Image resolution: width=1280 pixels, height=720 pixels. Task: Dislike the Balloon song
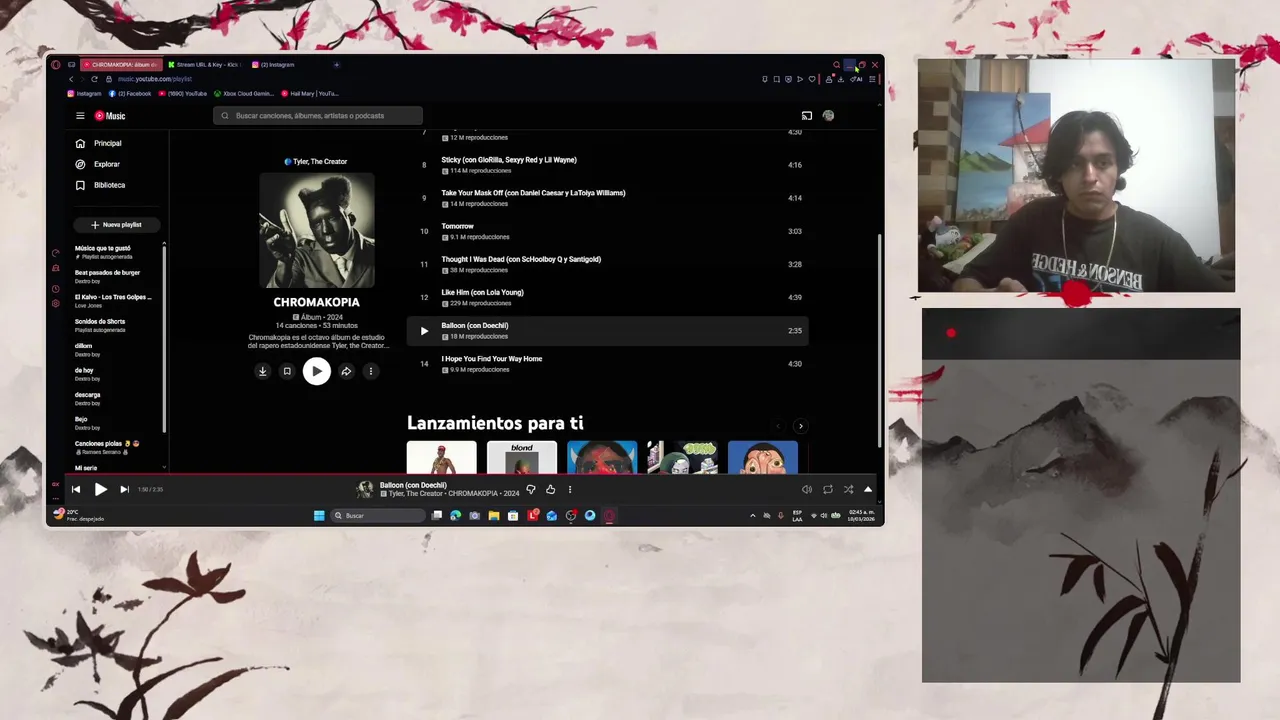click(531, 490)
